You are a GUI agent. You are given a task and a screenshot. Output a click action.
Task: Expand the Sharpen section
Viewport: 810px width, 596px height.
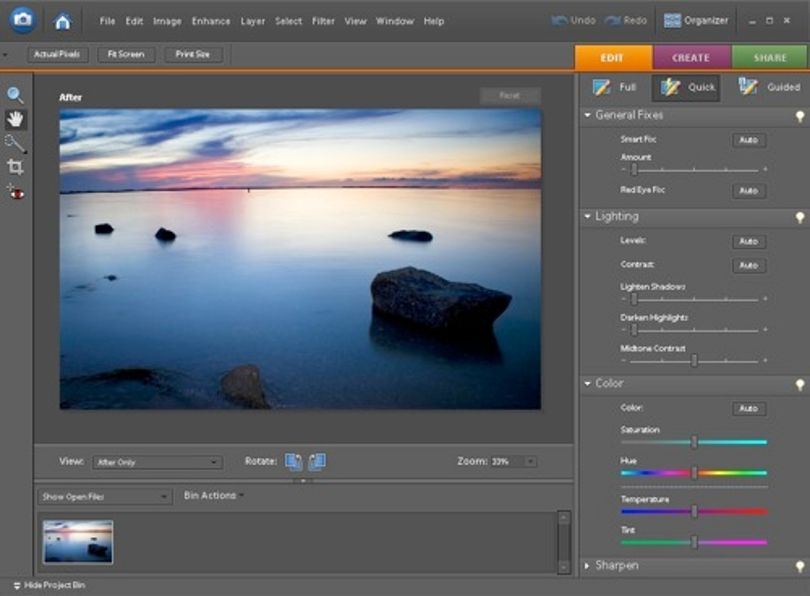(x=587, y=566)
